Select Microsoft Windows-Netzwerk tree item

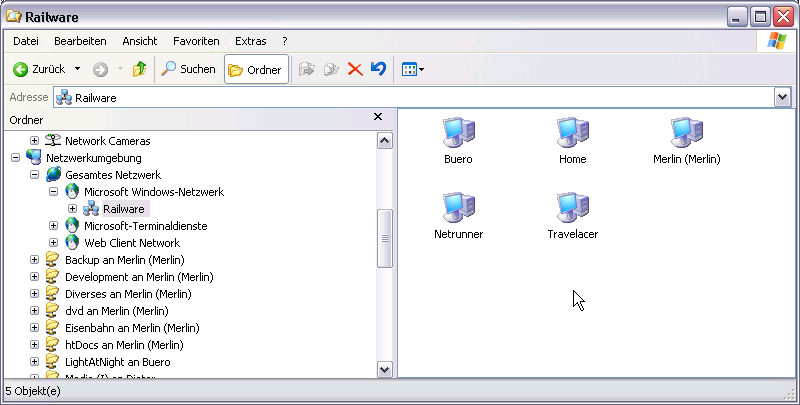pos(154,192)
